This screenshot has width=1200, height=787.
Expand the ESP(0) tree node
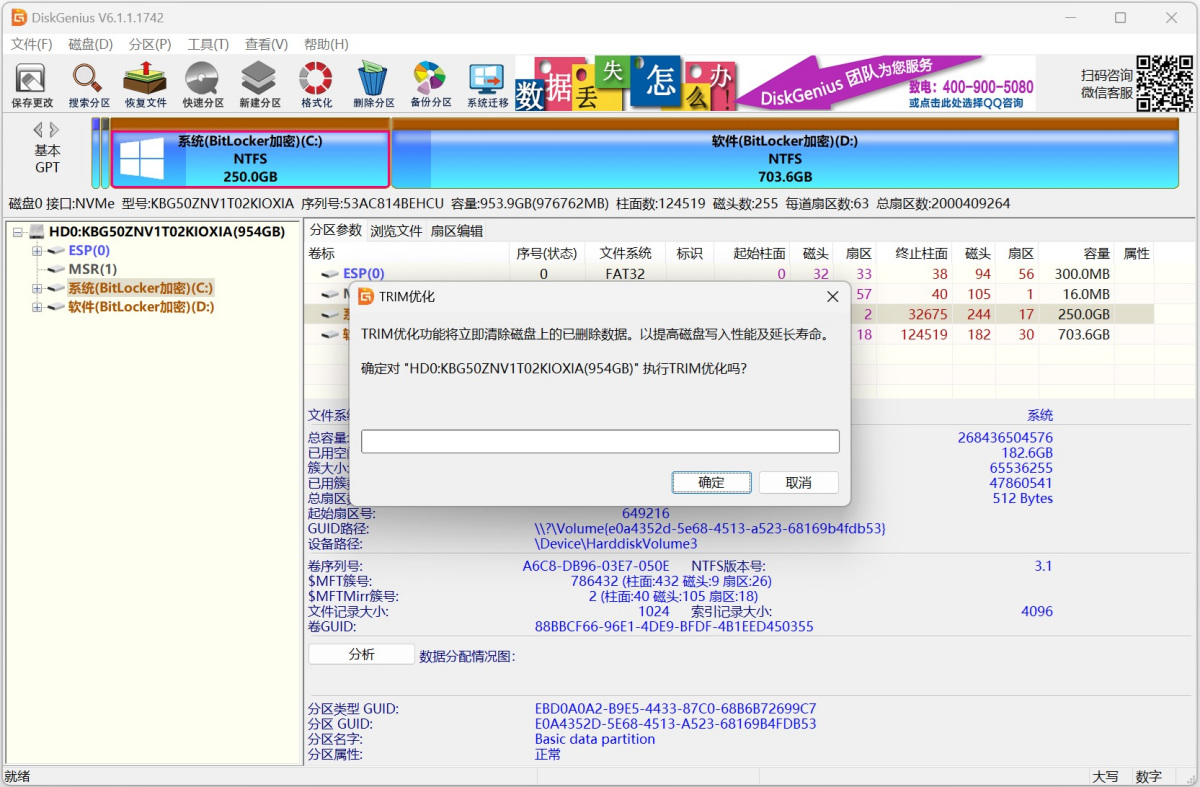(37, 251)
